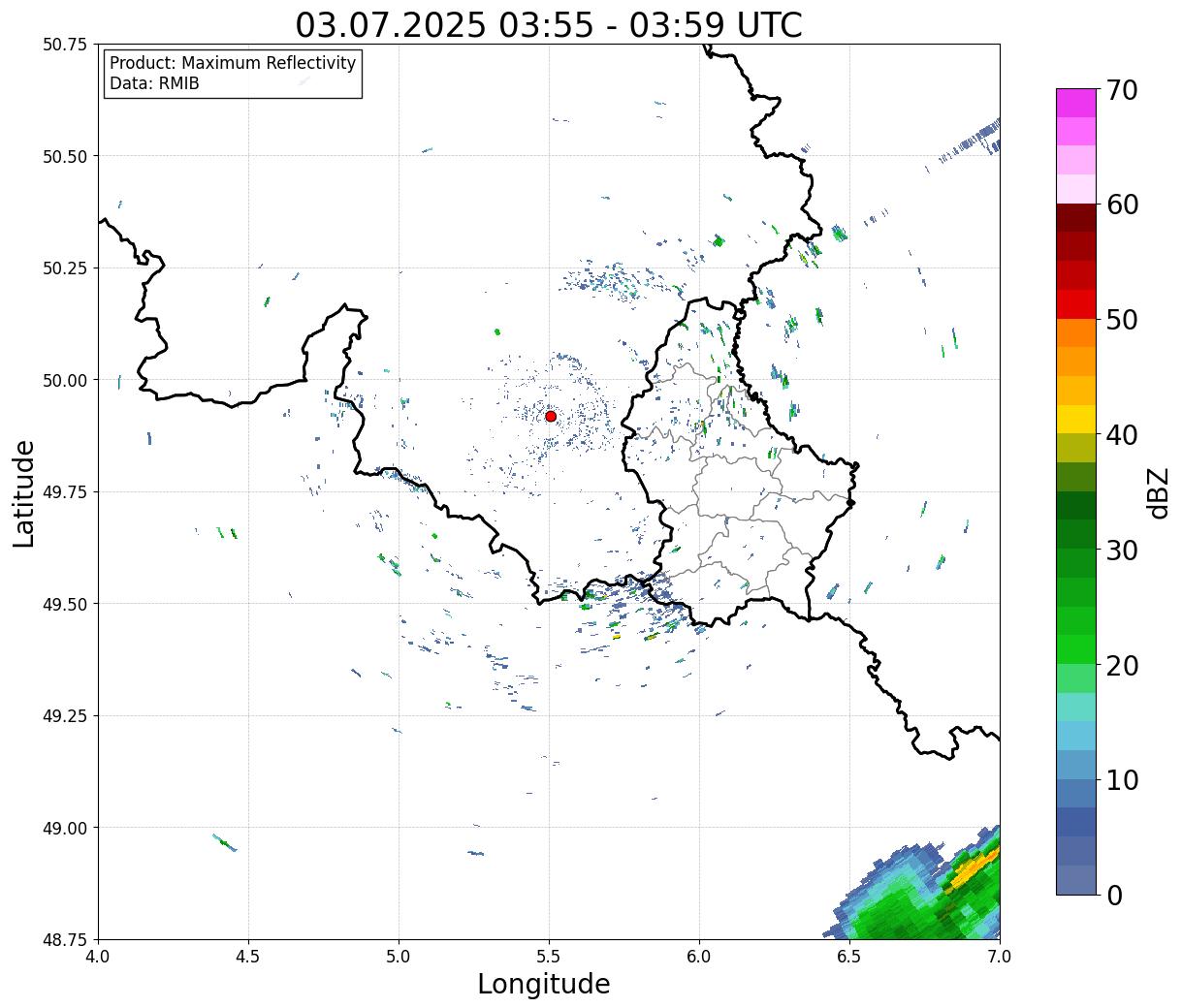Click latitude tick label 50.00
The image size is (1182, 1008).
click(x=65, y=380)
